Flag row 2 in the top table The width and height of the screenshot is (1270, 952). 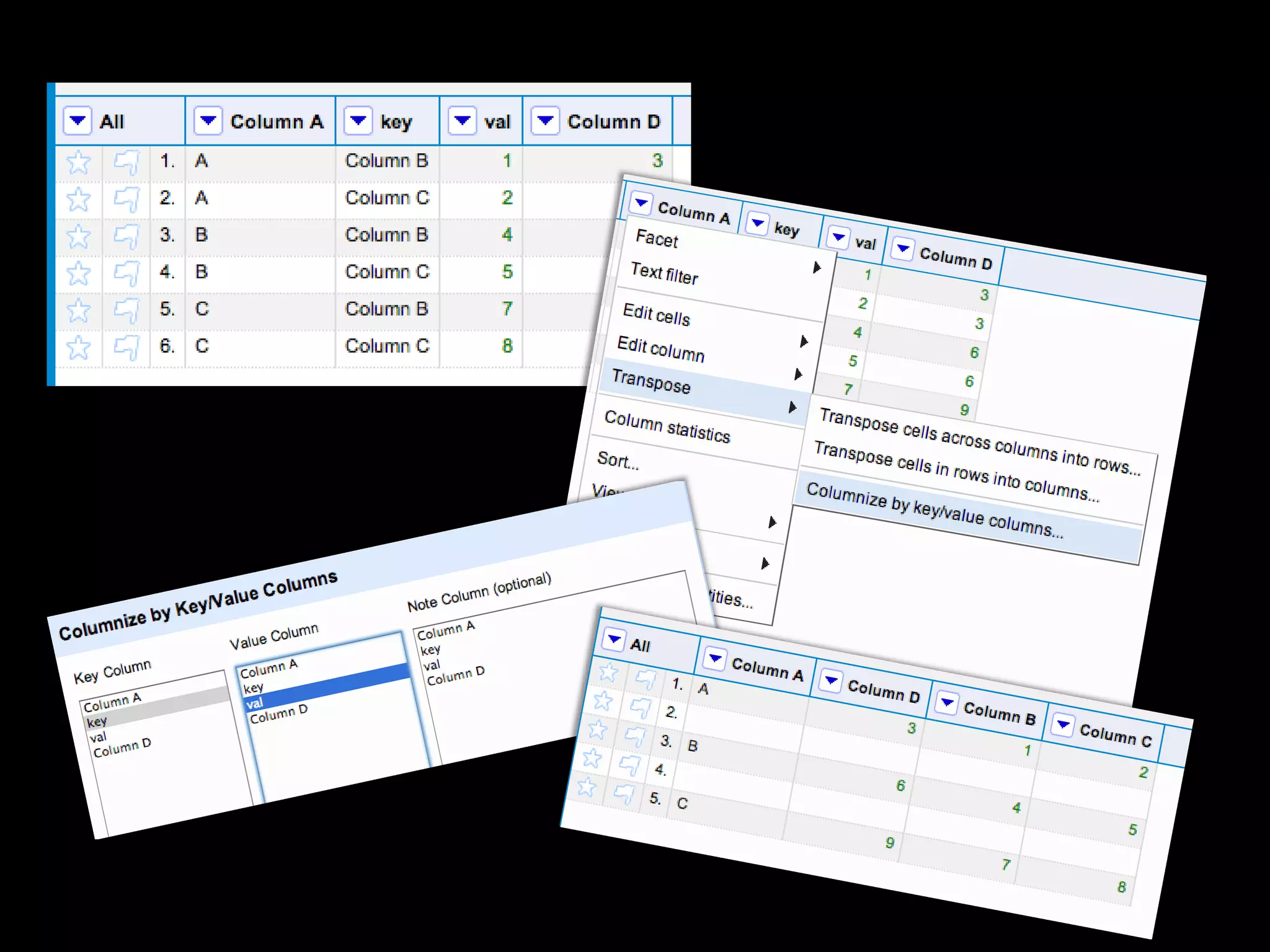coord(127,199)
